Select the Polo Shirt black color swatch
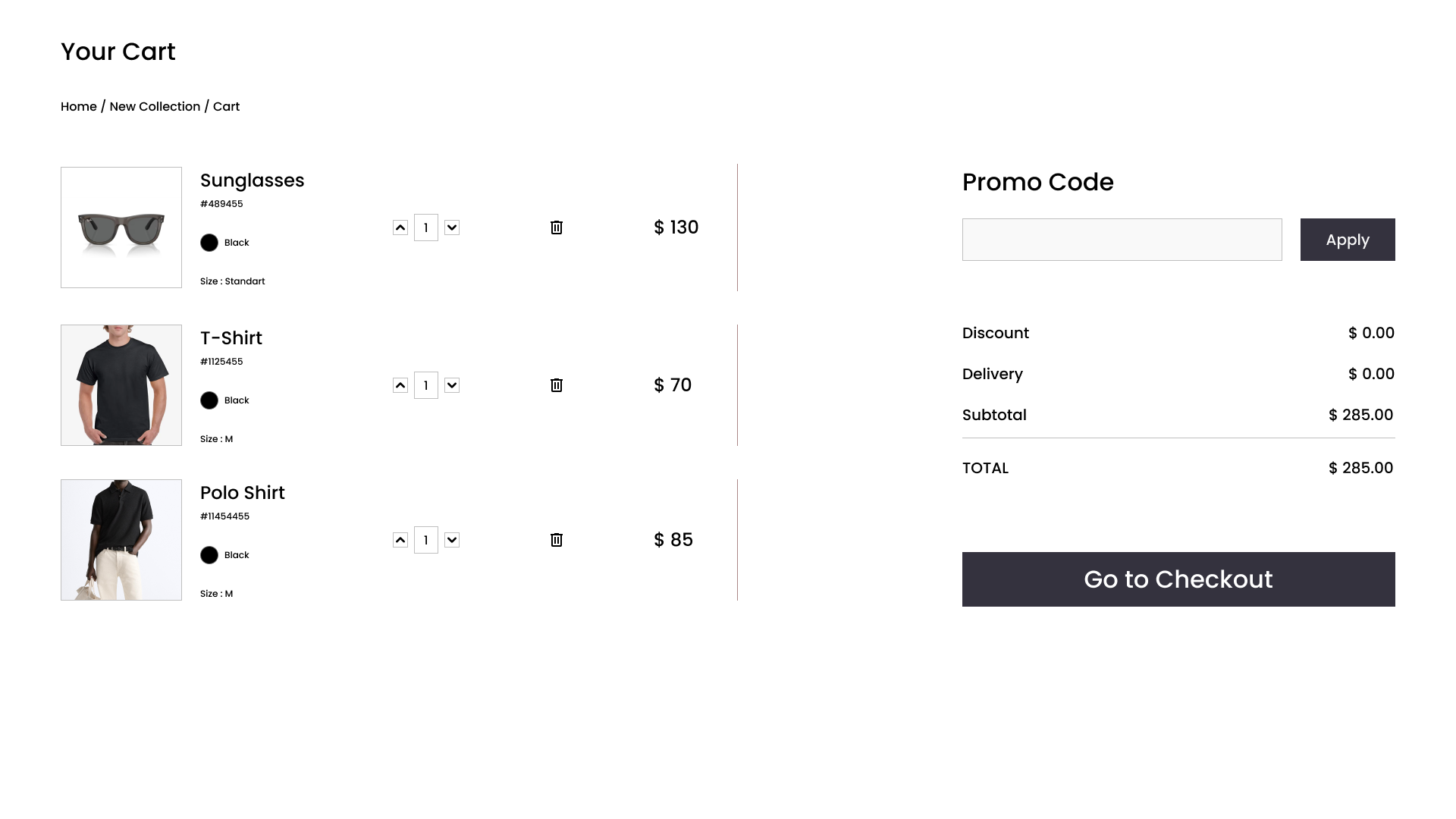This screenshot has width=1456, height=819. [x=209, y=555]
